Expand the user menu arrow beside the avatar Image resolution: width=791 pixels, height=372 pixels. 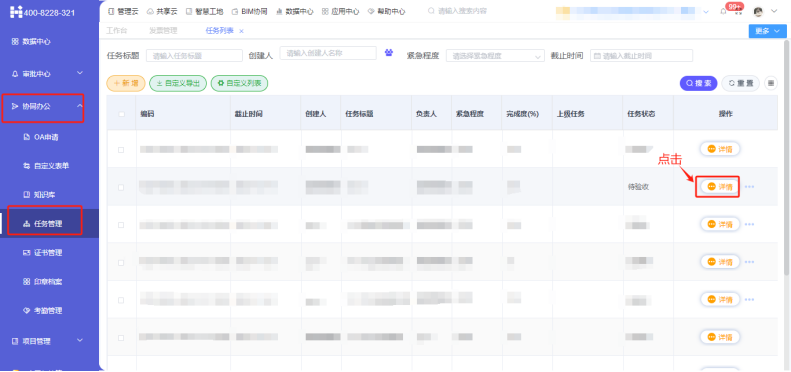[774, 11]
